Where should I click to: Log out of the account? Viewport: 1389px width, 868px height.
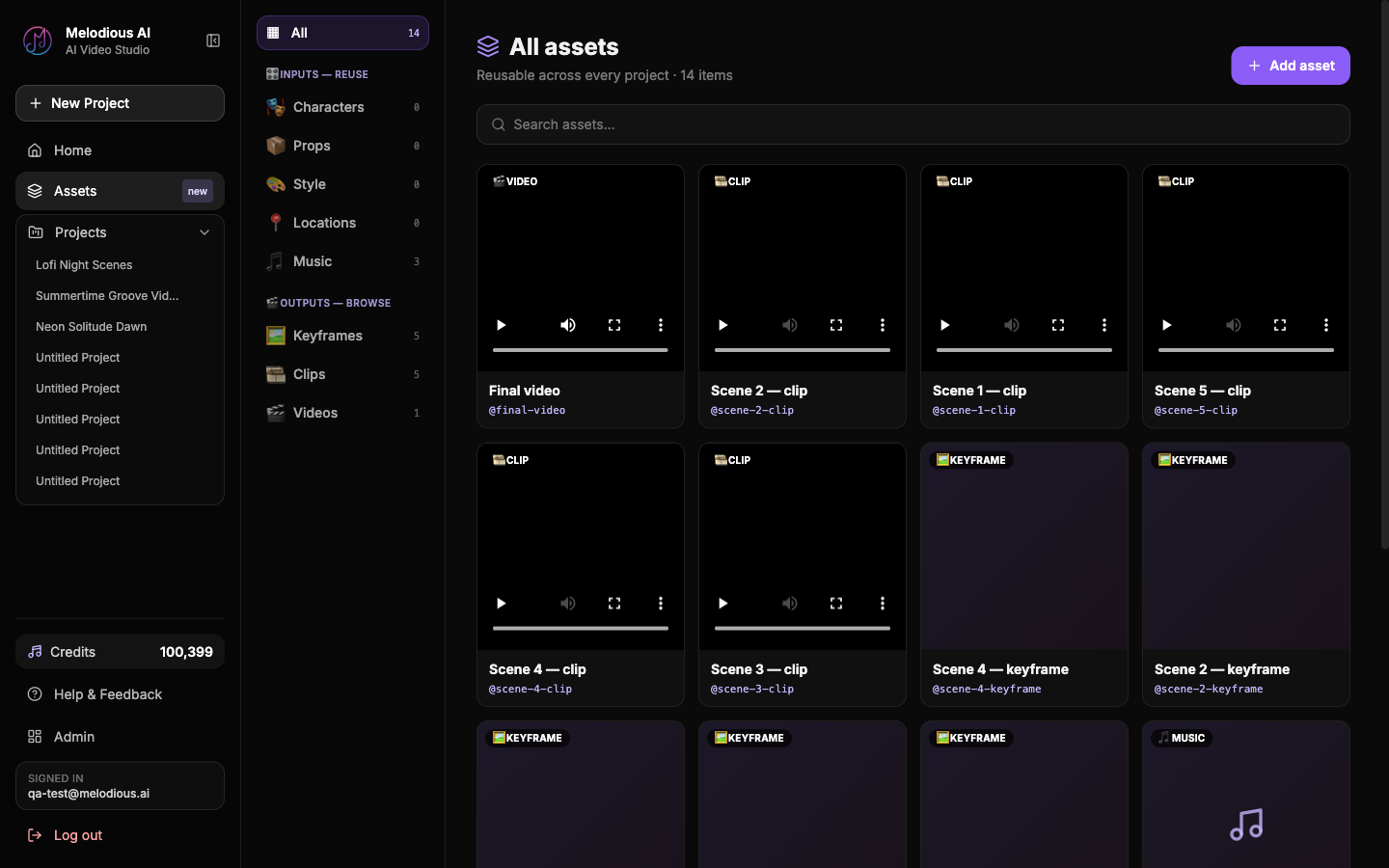tap(120, 835)
